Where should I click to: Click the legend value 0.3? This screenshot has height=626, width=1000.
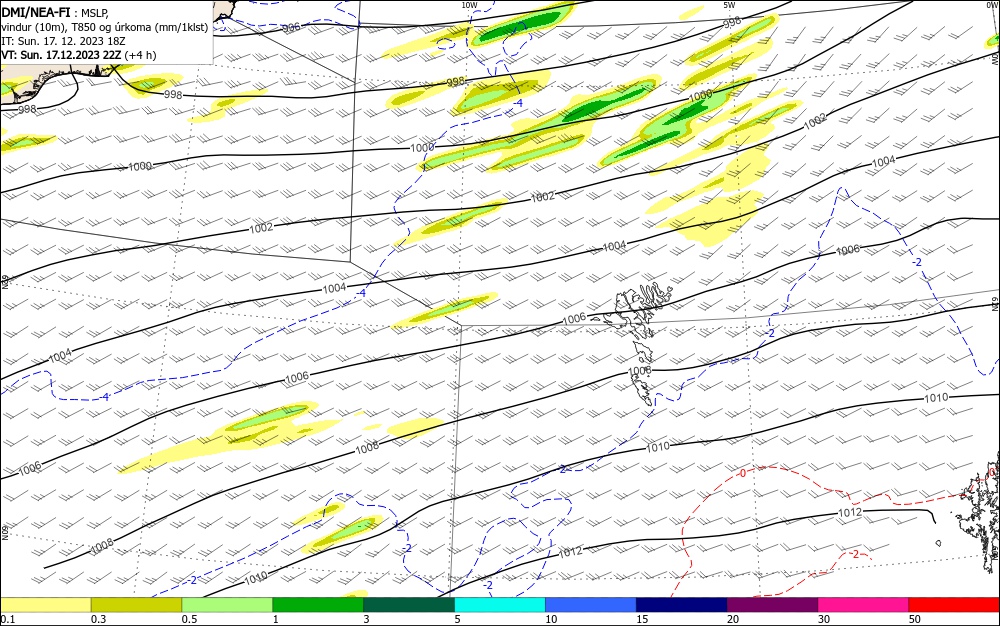point(98,619)
